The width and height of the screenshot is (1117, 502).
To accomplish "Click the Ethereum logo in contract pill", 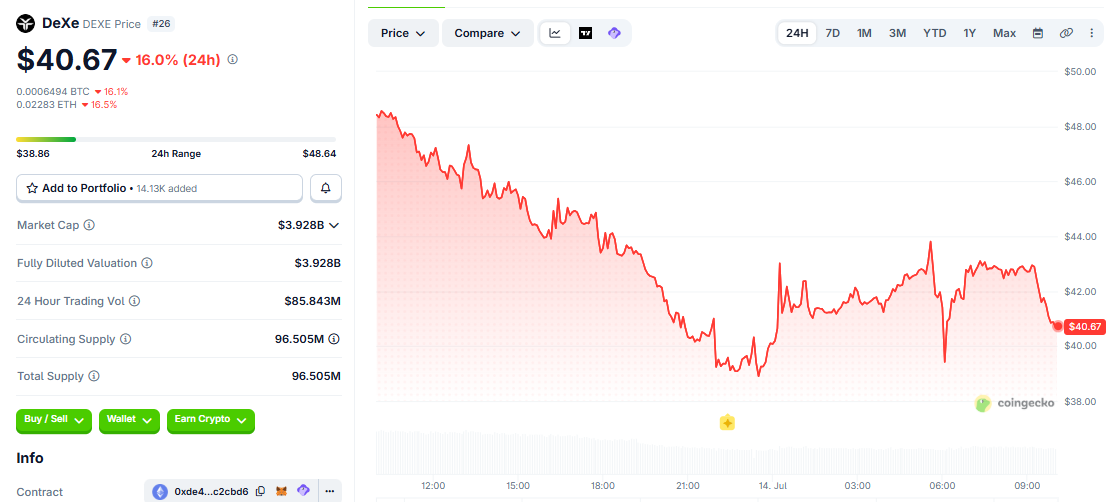I will (158, 491).
